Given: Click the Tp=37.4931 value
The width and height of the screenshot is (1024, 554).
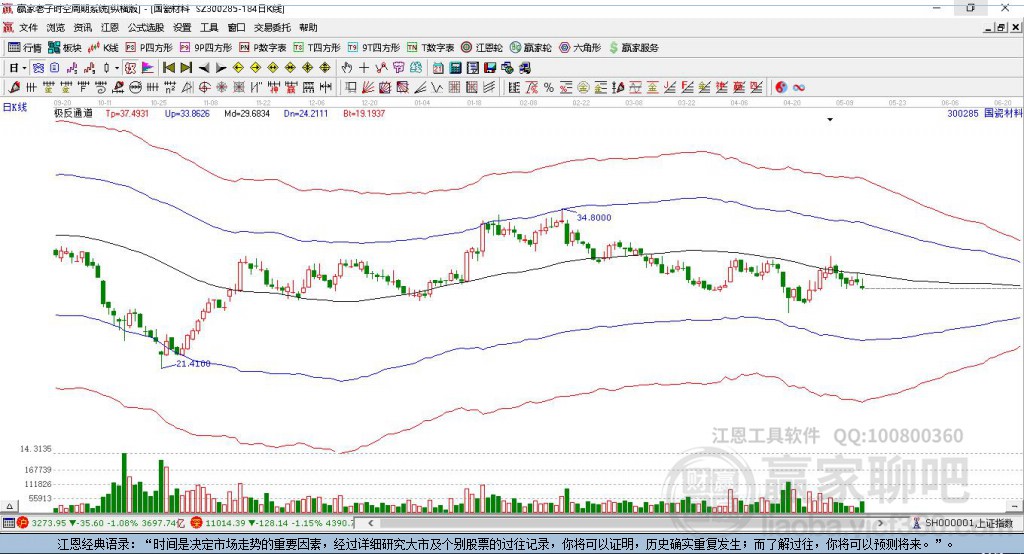Looking at the screenshot, I should (x=127, y=113).
